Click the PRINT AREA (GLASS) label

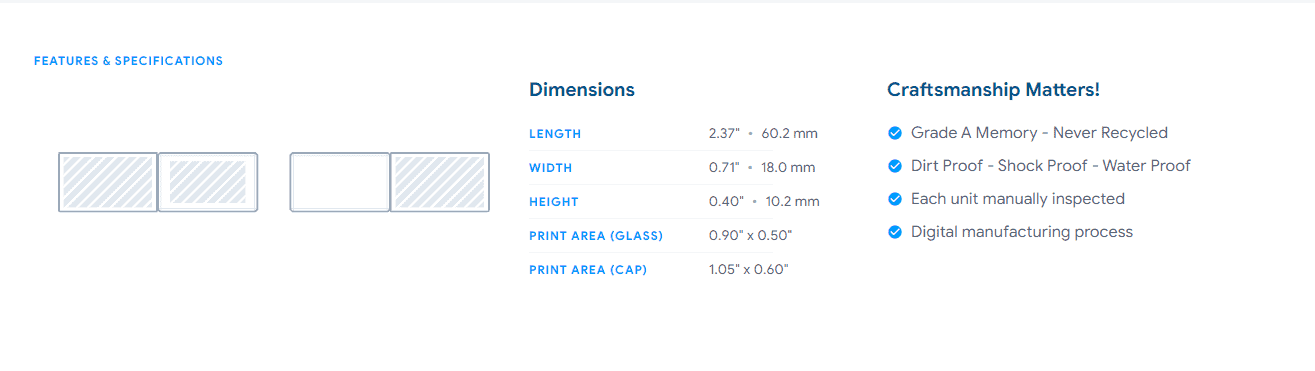[596, 236]
